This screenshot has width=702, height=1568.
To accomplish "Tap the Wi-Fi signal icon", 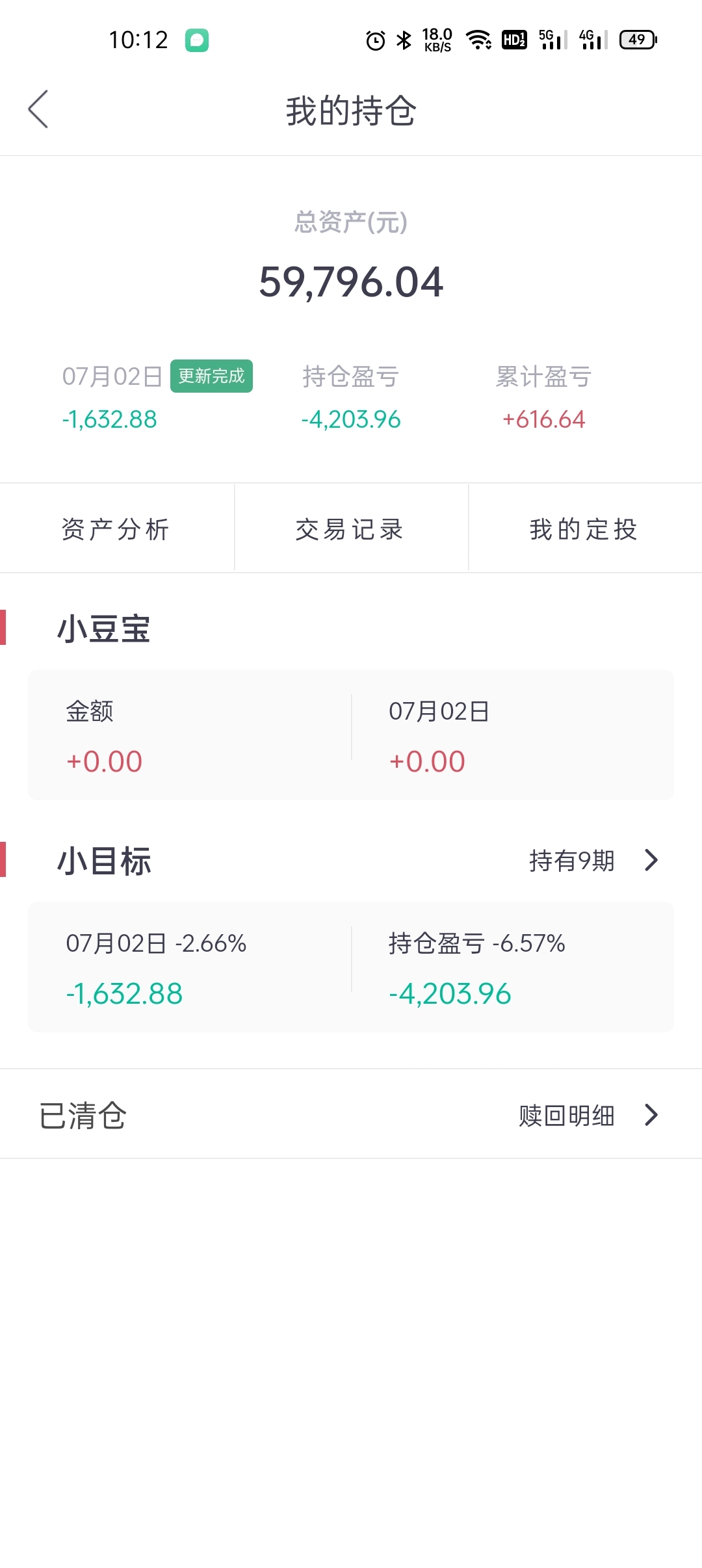I will pos(479,40).
